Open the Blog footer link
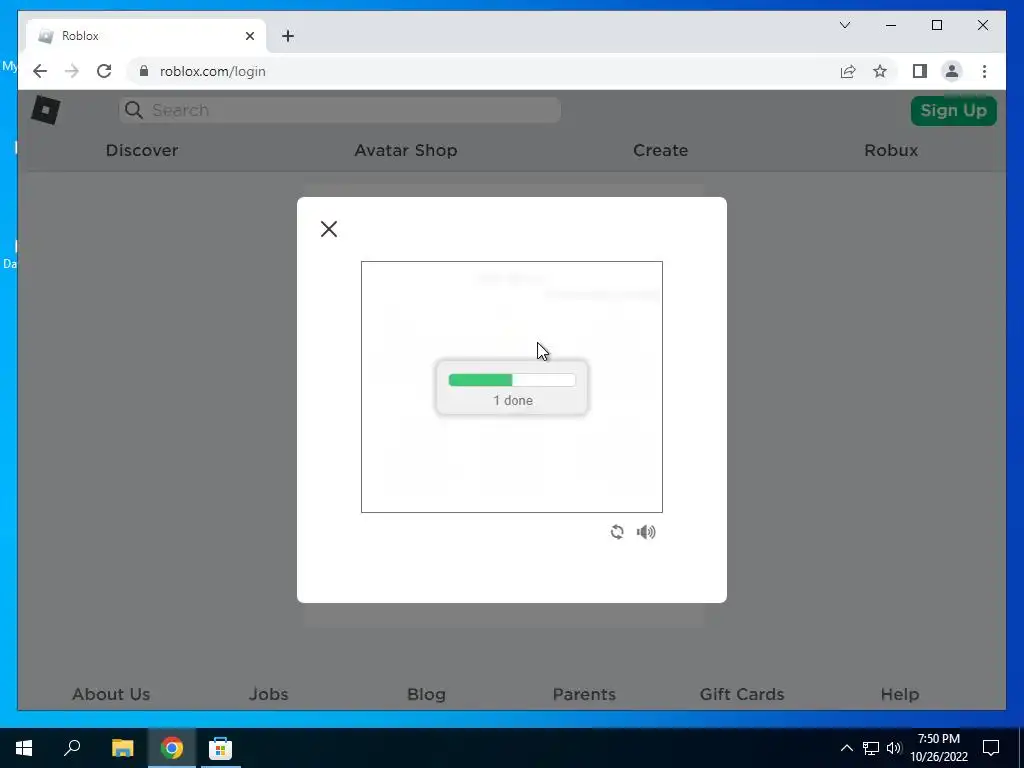1024x768 pixels. pos(426,694)
